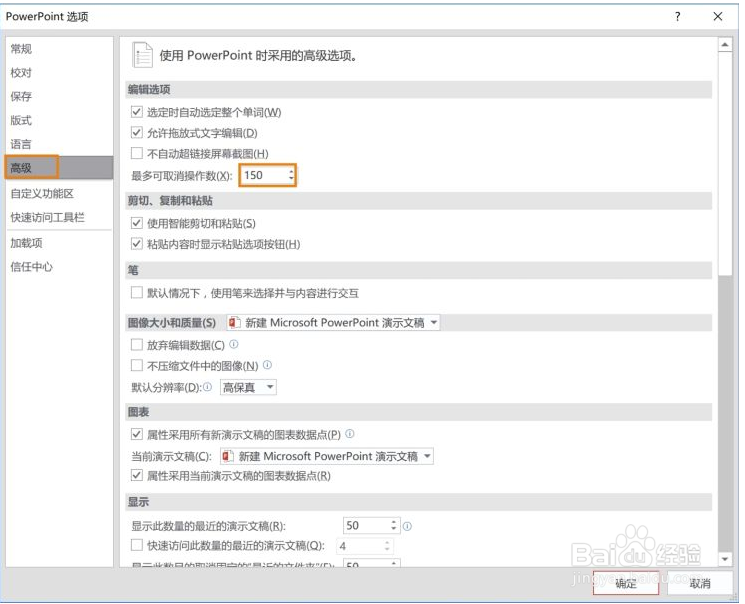Click the scrollbar up arrow
Viewport: 745px width, 604px height.
[x=725, y=45]
